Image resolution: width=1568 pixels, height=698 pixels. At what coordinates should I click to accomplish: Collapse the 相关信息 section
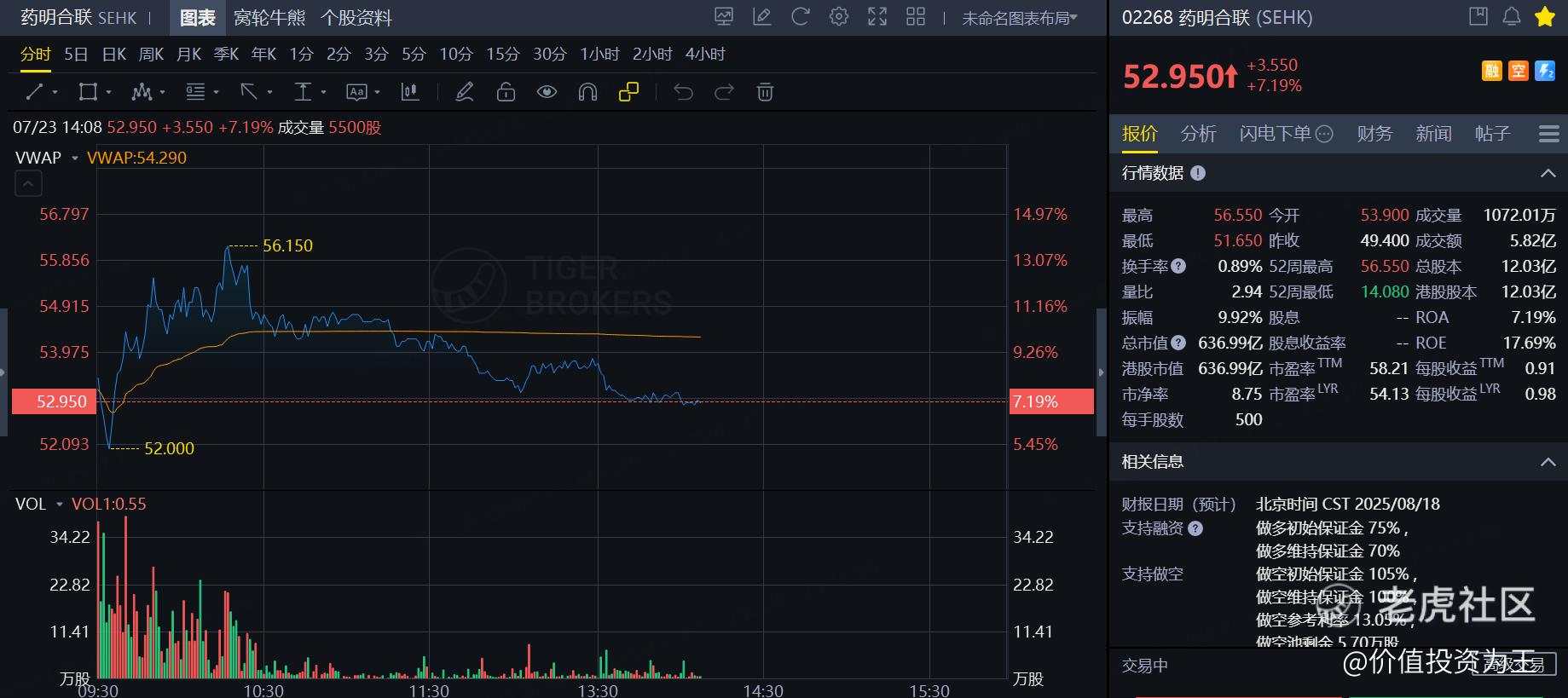[1548, 462]
